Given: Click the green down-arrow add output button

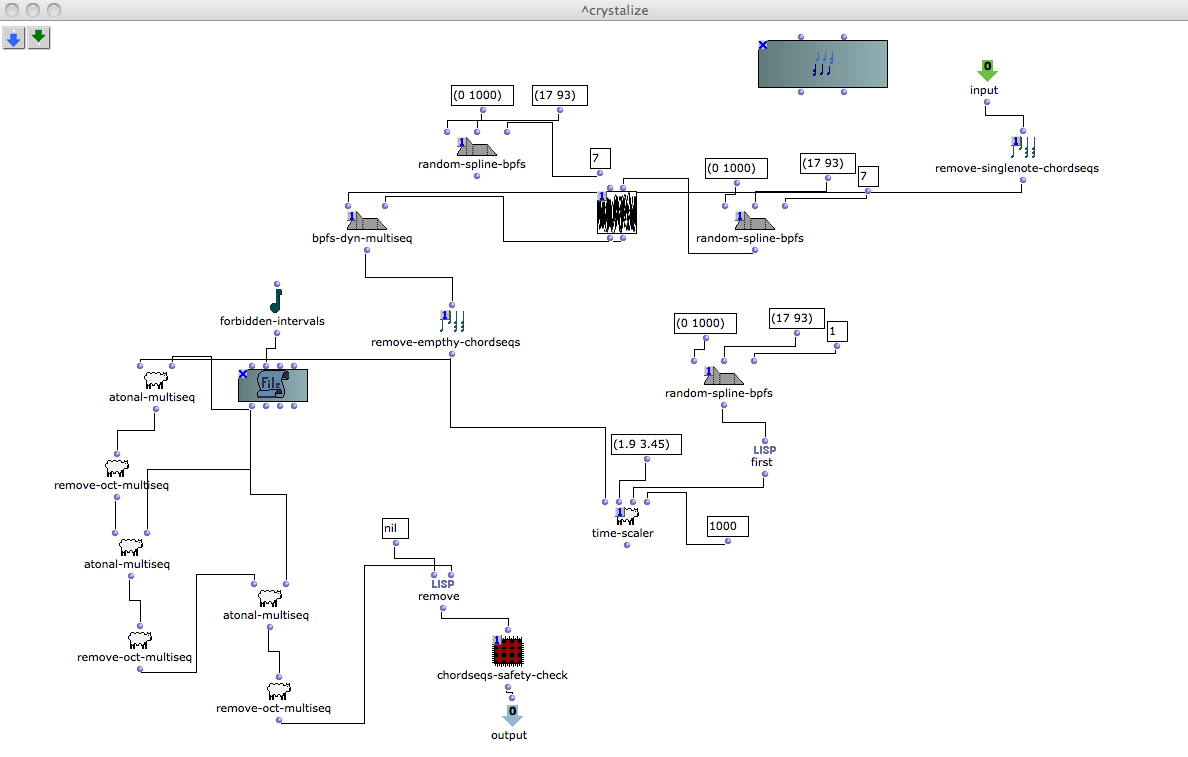Looking at the screenshot, I should [39, 39].
